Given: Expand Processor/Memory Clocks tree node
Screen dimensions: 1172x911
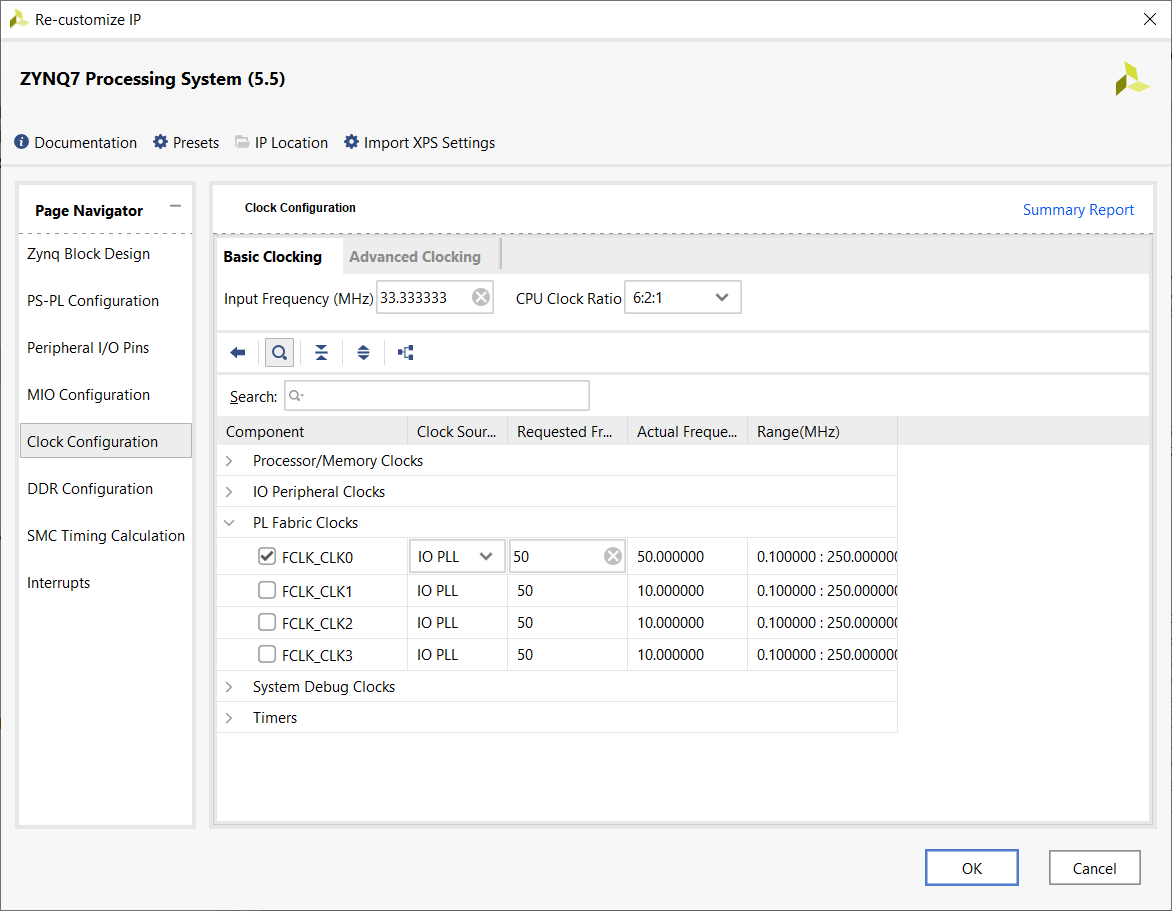Looking at the screenshot, I should (x=229, y=461).
